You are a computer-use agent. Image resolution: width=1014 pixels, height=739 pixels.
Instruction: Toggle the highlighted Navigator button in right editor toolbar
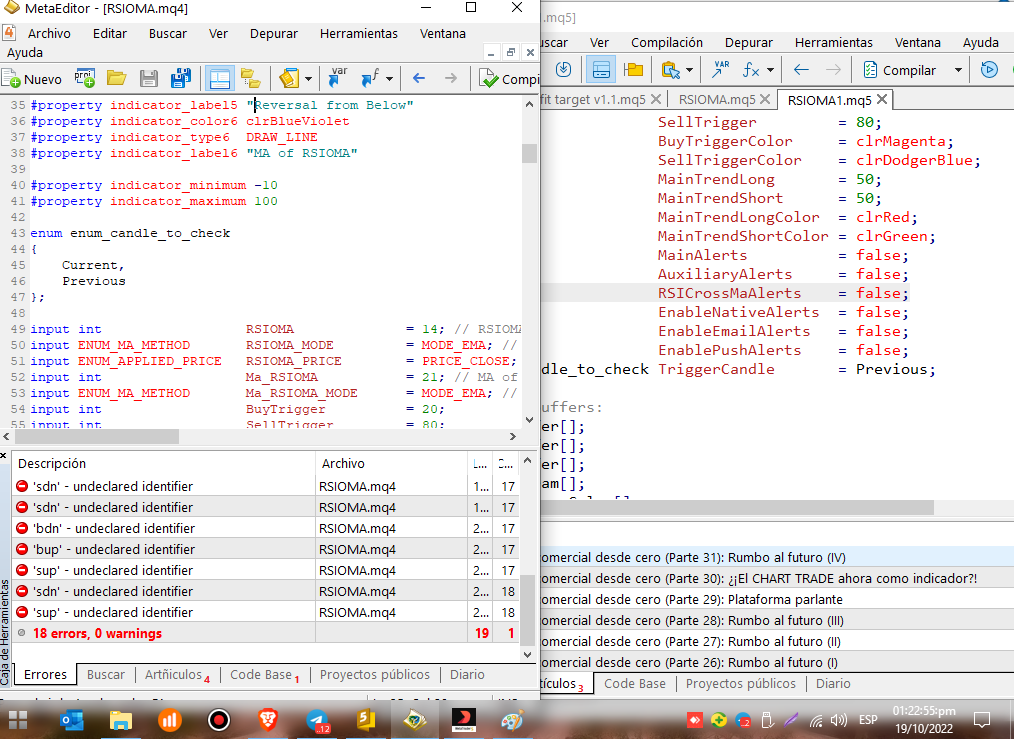point(601,70)
